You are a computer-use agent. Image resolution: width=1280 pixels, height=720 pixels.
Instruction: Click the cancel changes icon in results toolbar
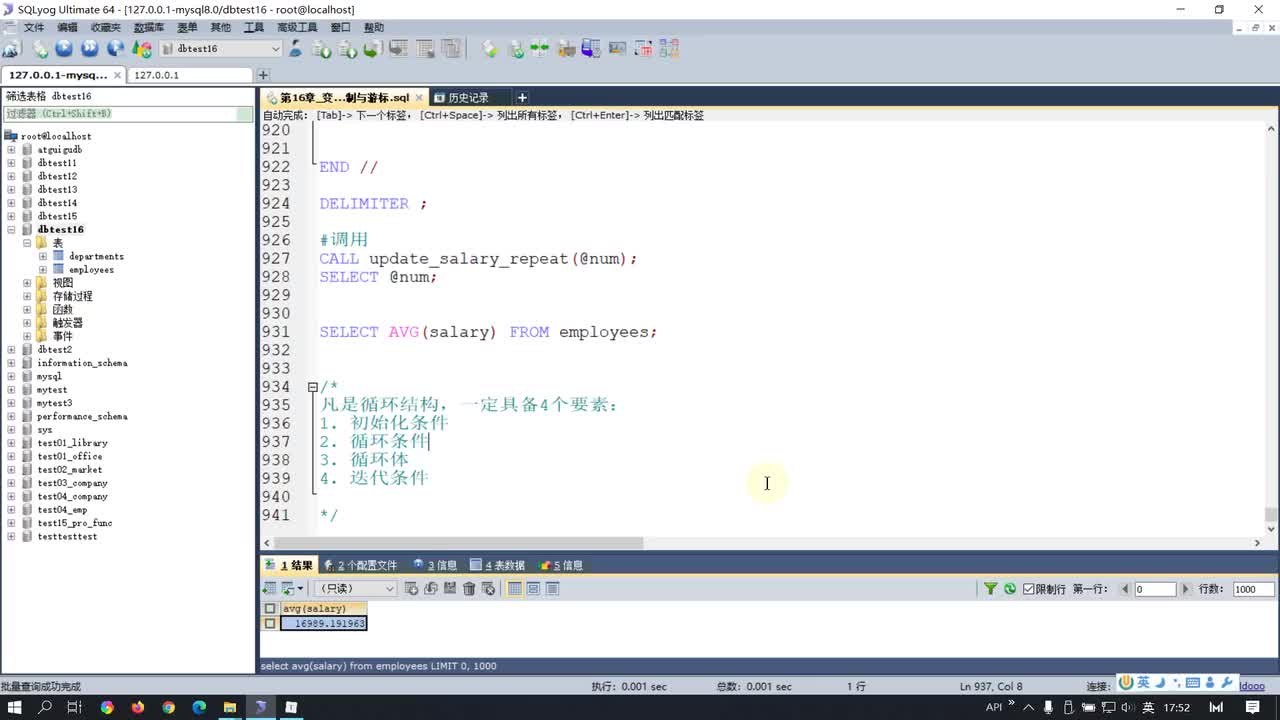pos(488,589)
